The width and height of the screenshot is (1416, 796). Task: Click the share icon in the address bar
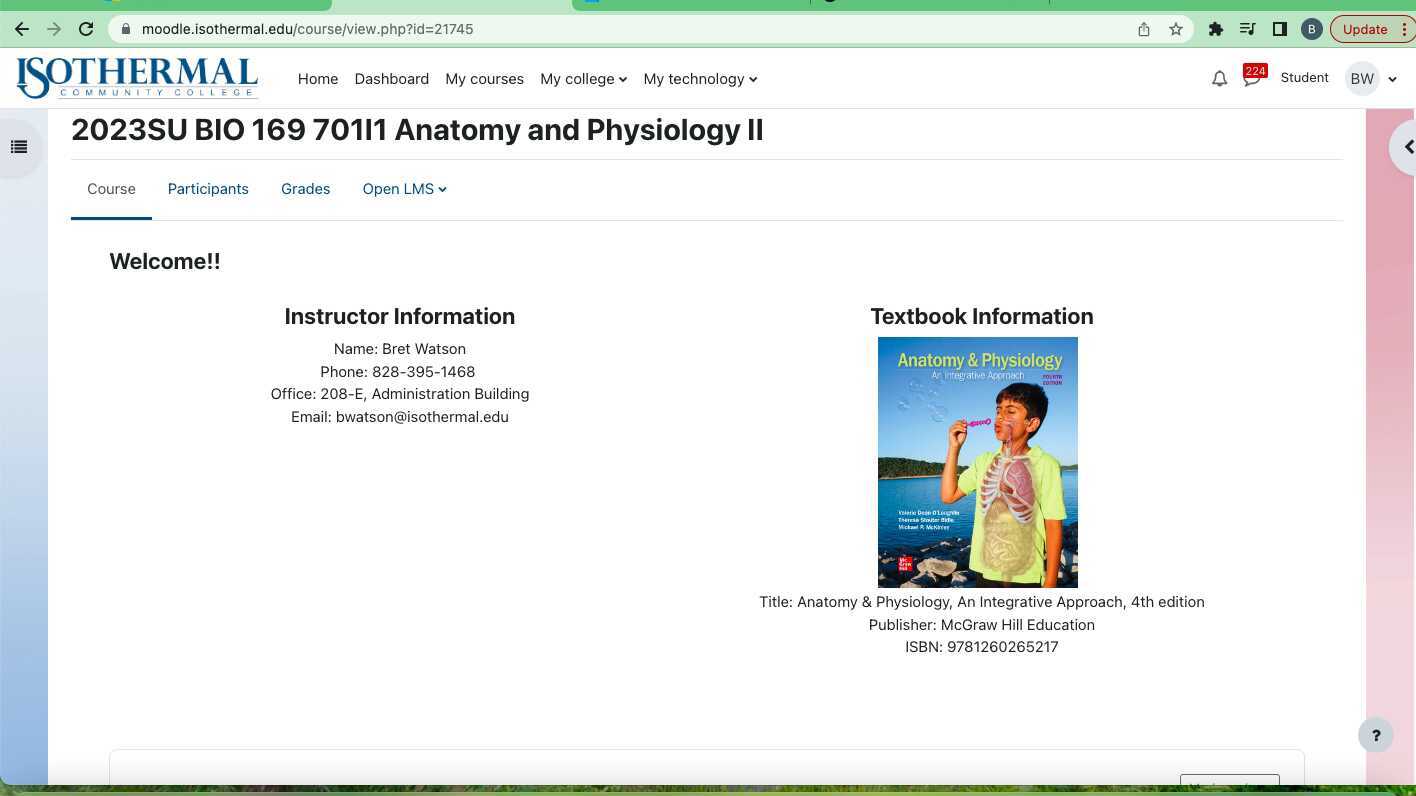1144,29
